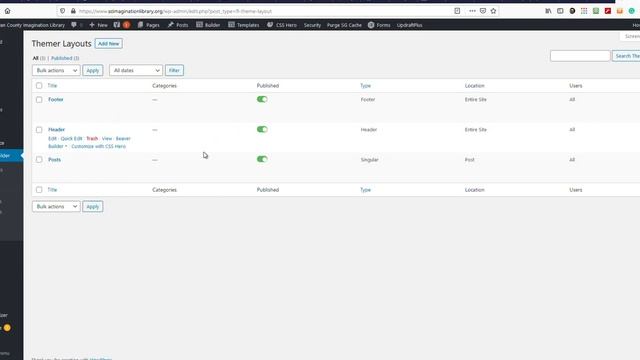This screenshot has height=360, width=640.
Task: Toggle Published switch for Posts layout
Action: 262,159
